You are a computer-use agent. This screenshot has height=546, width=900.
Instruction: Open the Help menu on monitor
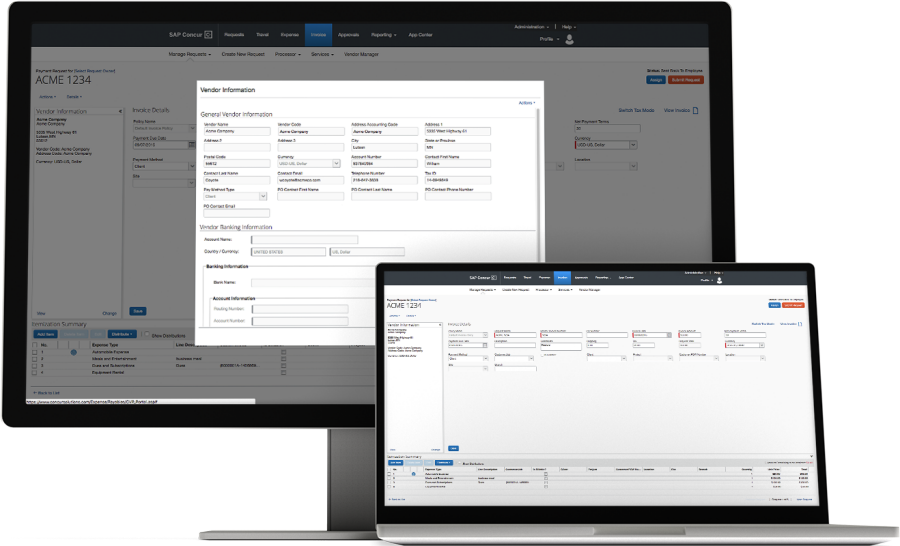point(568,26)
